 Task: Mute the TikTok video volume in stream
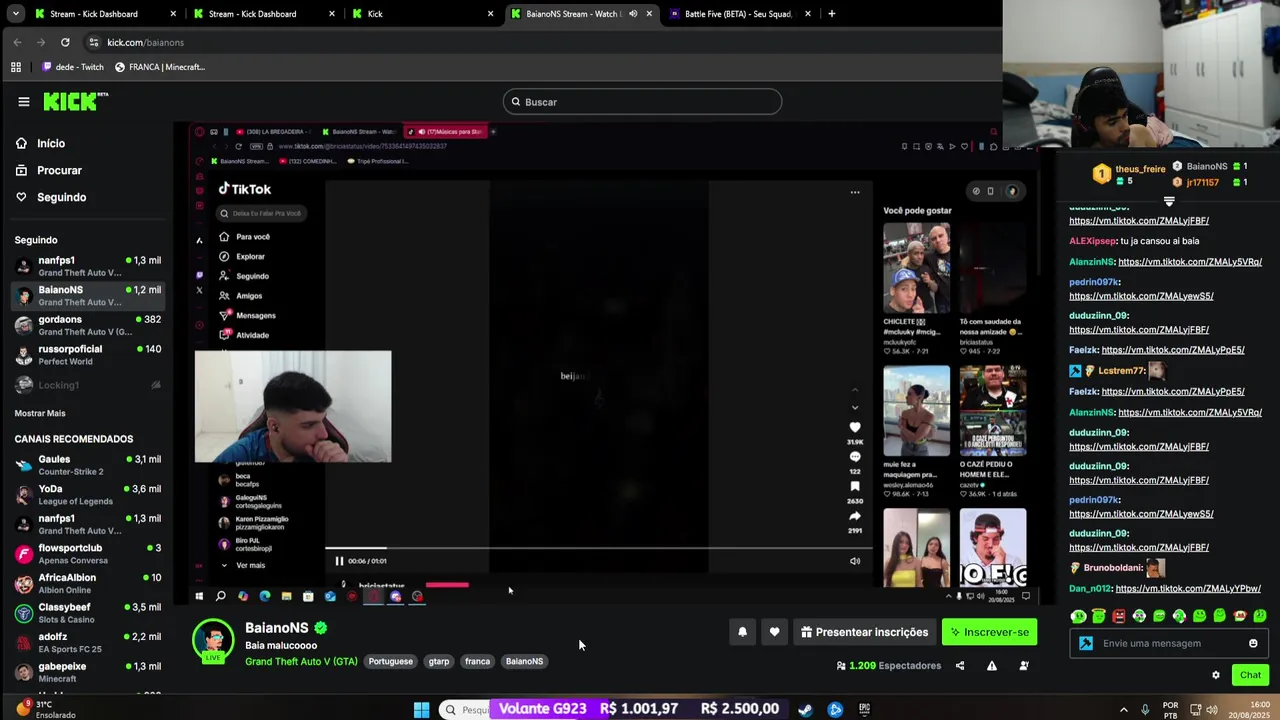point(855,561)
